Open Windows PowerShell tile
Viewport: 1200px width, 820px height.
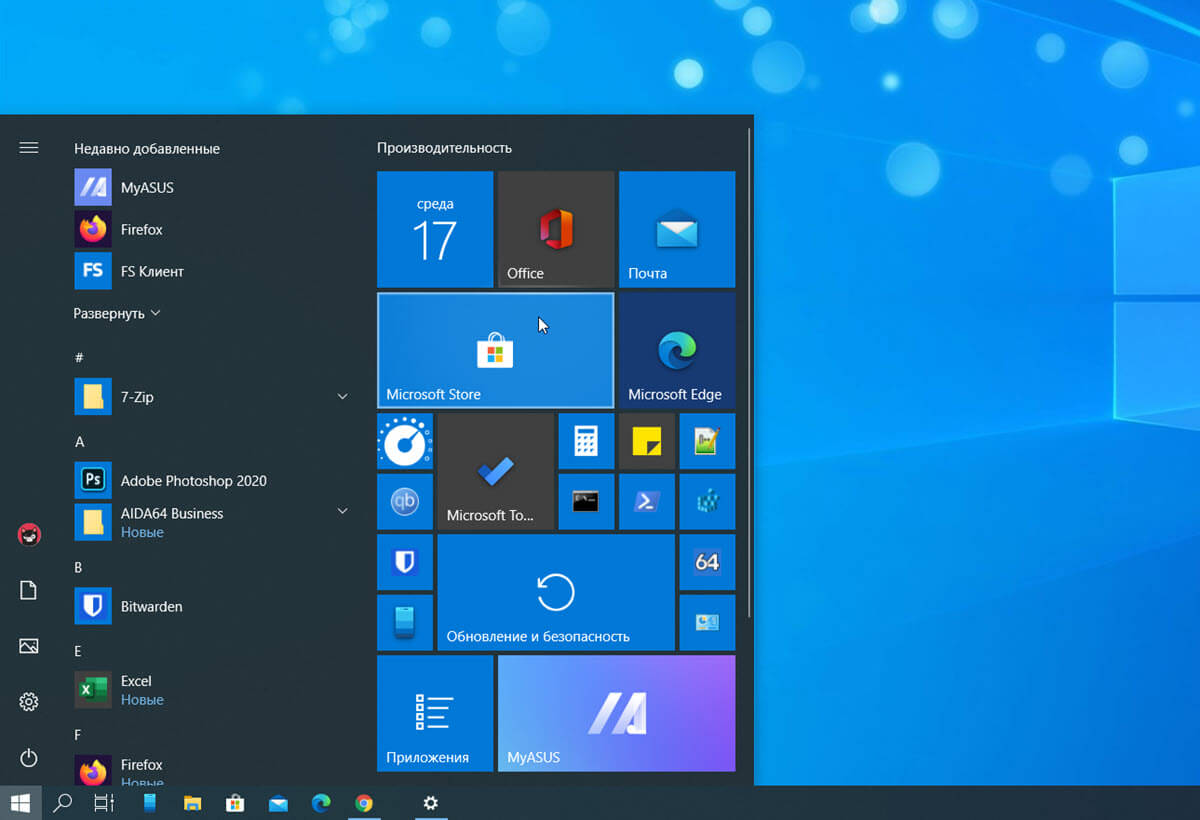(646, 501)
